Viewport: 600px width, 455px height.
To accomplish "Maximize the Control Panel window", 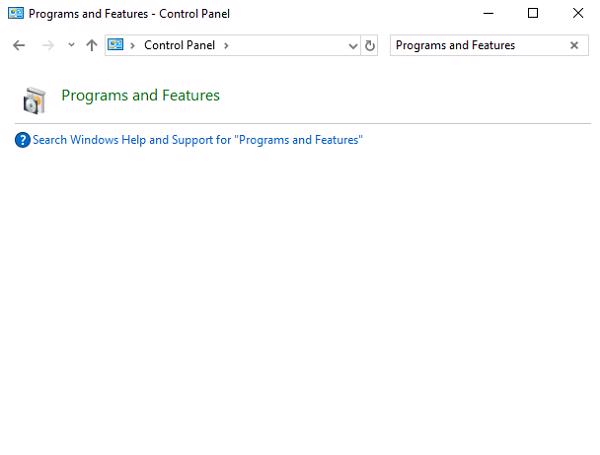I will tap(533, 14).
